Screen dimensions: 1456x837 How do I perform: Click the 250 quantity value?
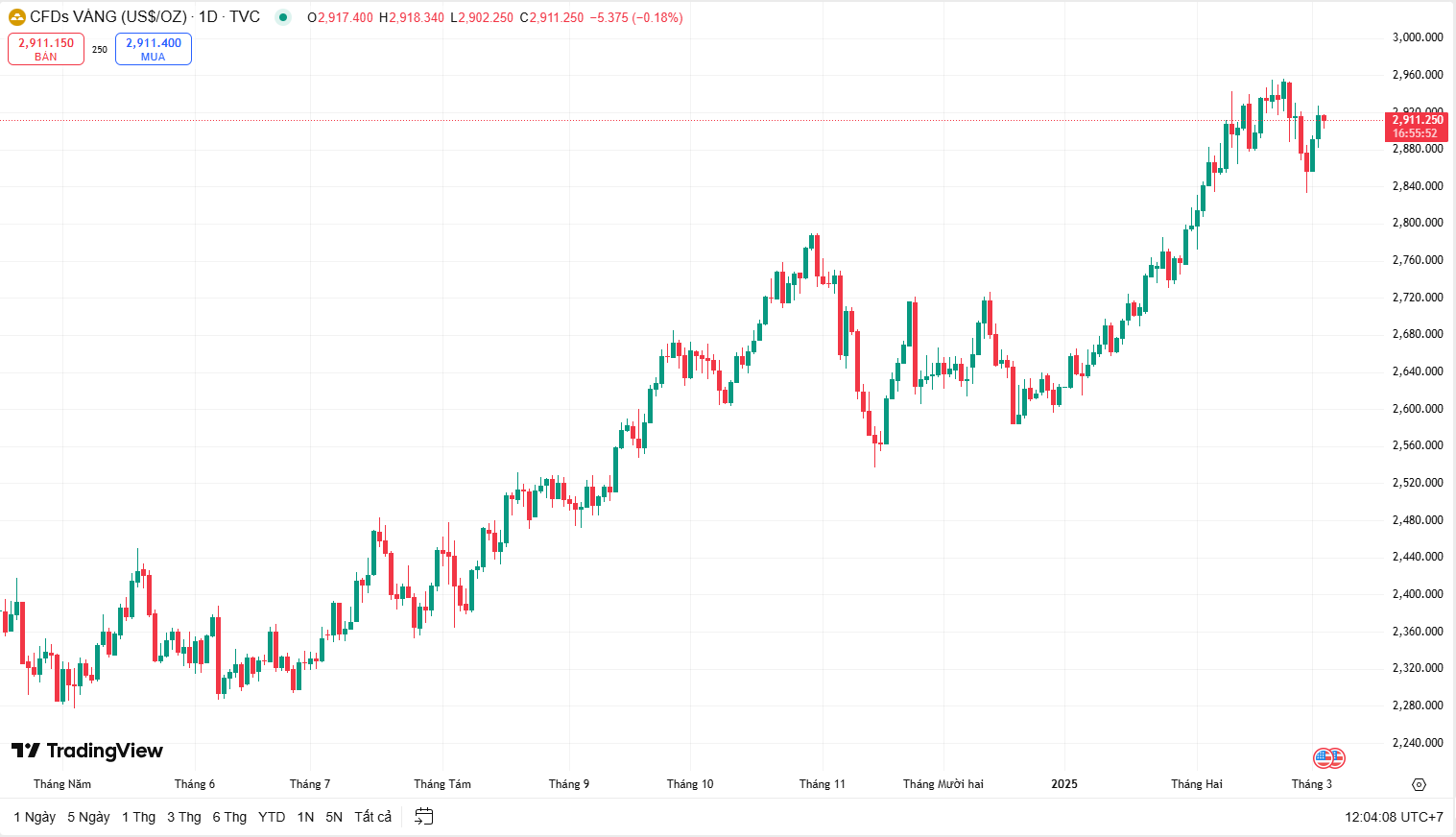coord(100,50)
